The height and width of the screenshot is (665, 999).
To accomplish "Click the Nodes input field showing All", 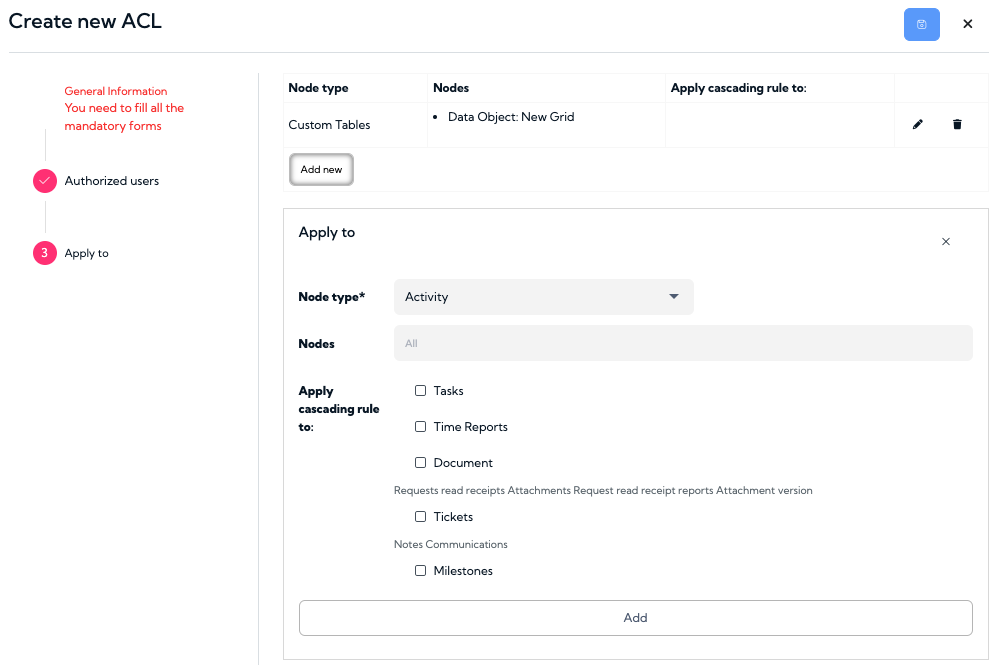I will point(683,343).
